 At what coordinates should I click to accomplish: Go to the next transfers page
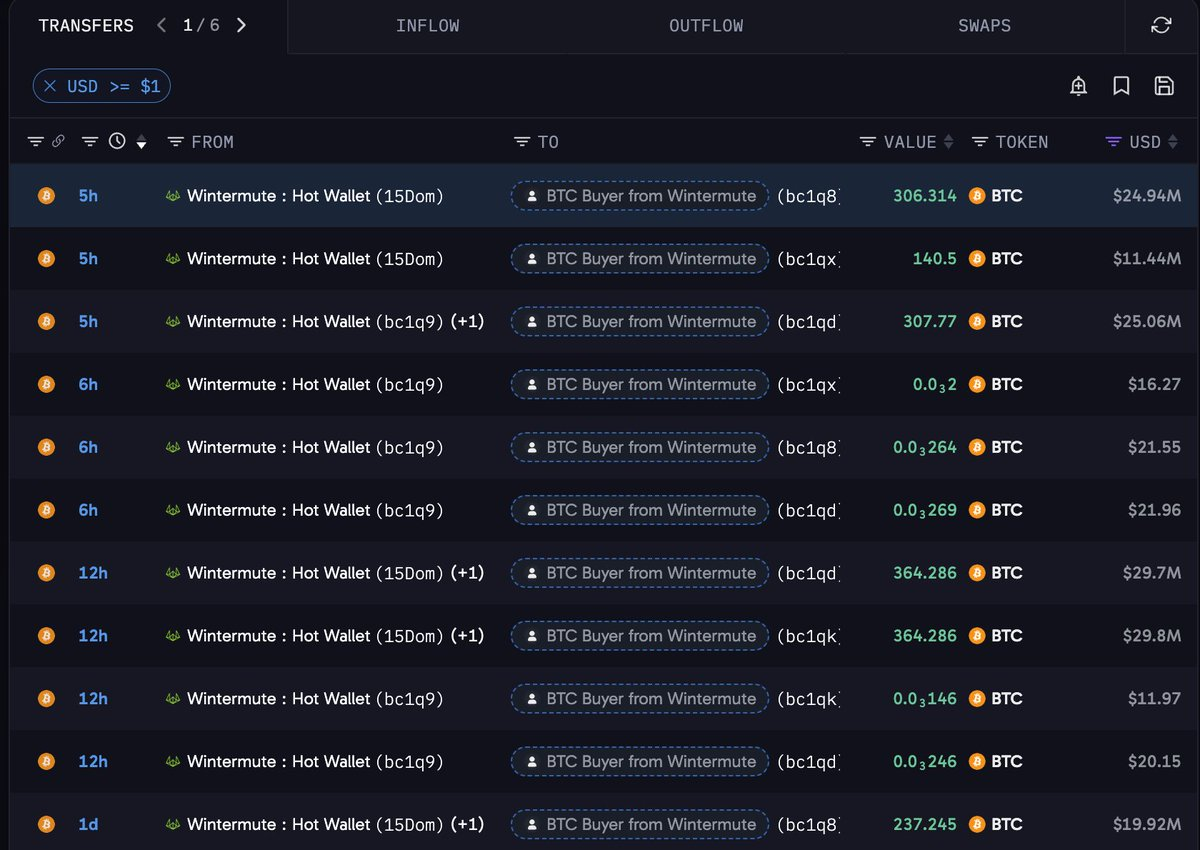coord(241,26)
